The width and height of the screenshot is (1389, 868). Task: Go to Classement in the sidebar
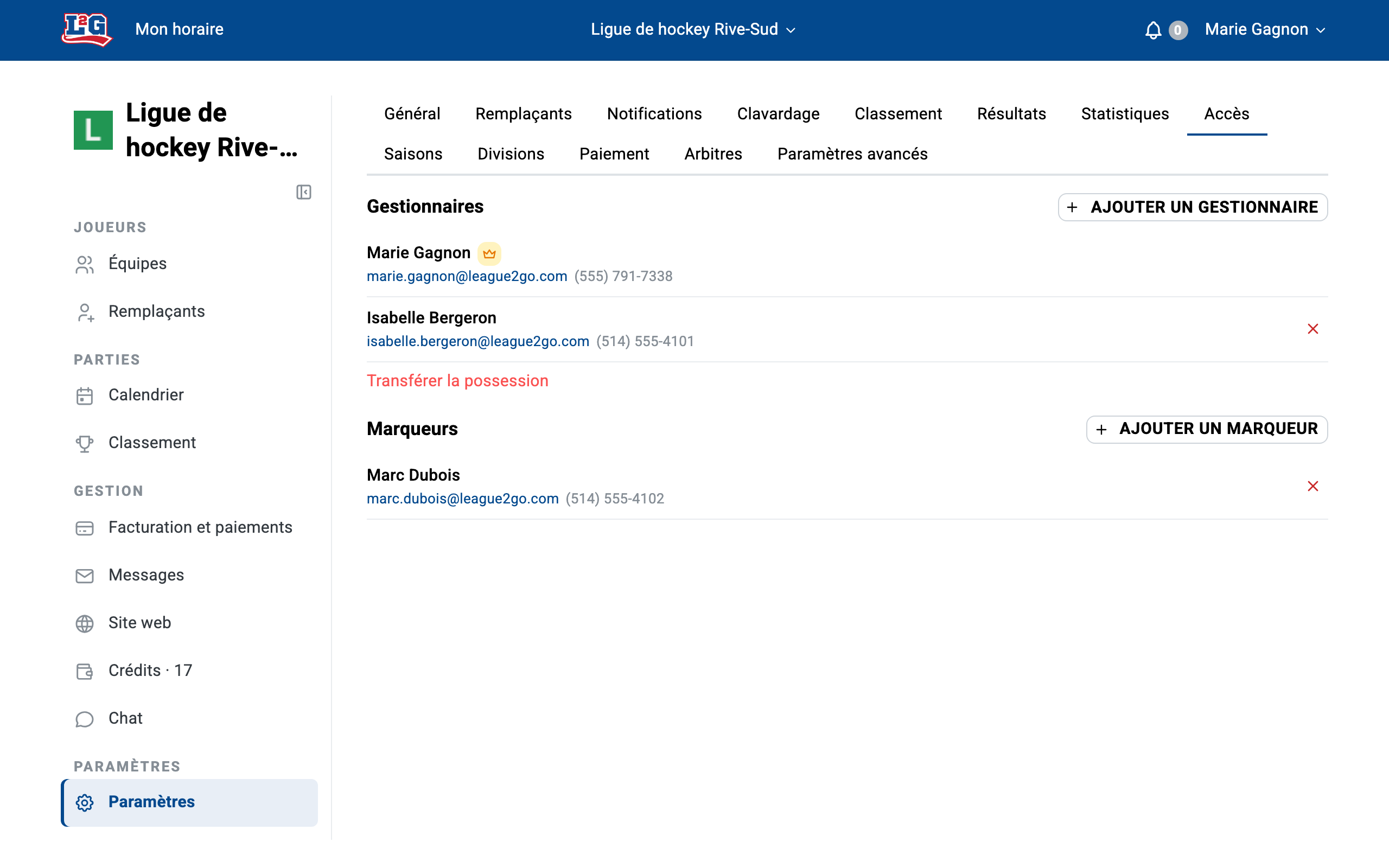click(189, 443)
